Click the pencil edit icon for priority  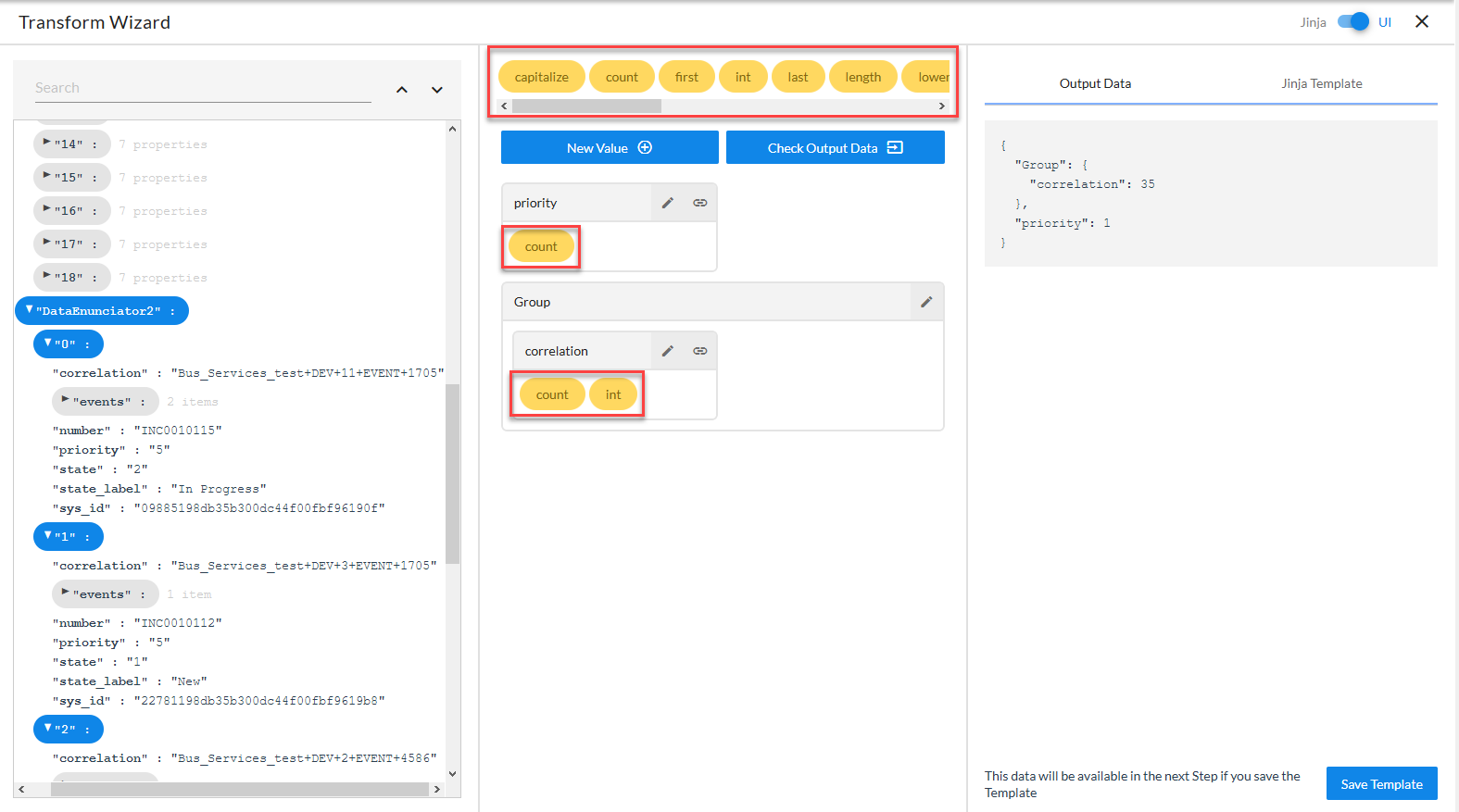click(x=667, y=203)
